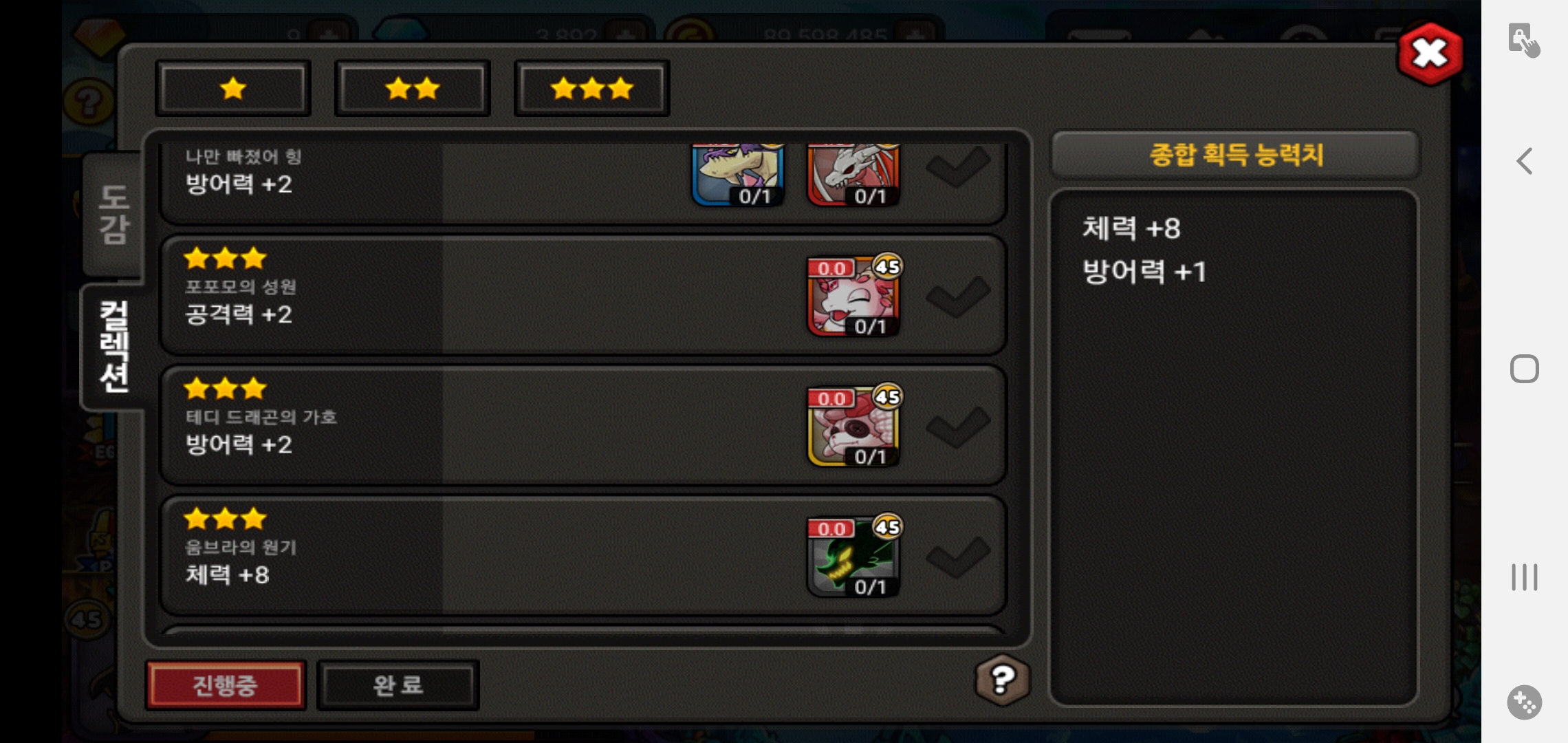1568x743 pixels.
Task: Tap the Android back arrow icon
Action: pos(1525,162)
